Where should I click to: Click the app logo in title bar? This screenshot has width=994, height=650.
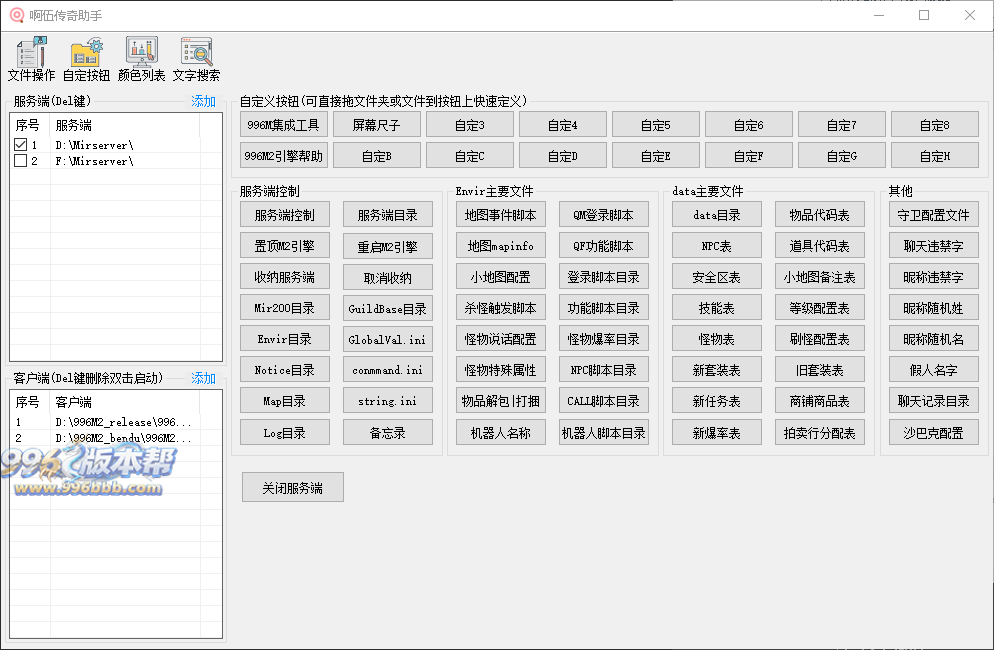(15, 15)
